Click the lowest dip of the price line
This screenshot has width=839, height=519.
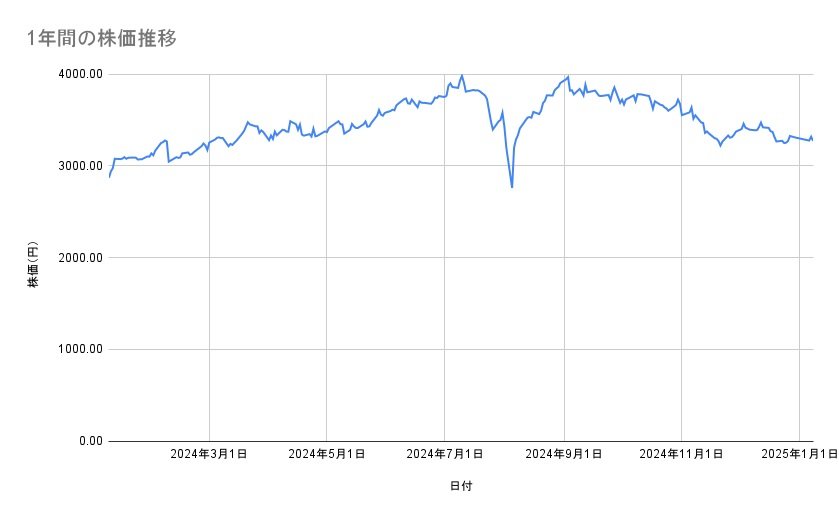click(x=512, y=187)
